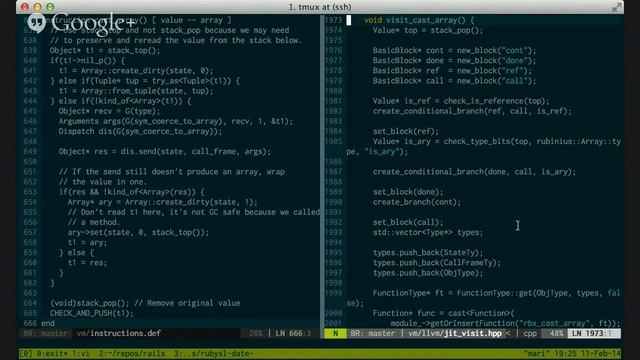The height and width of the screenshot is (360, 640).
Task: Click line 'Object* t1 = stack_top();'
Action: [105, 51]
